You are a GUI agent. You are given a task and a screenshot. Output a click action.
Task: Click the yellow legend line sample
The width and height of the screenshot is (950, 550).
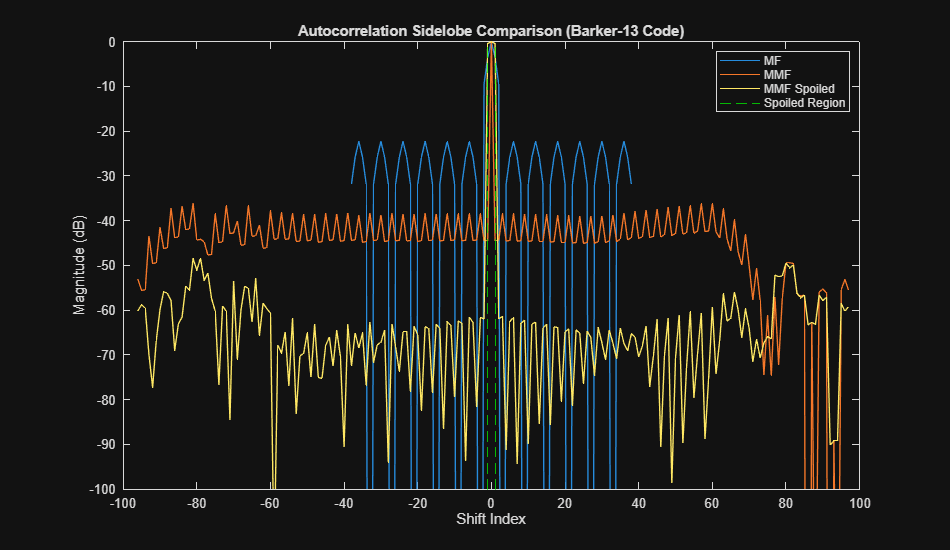(x=739, y=89)
